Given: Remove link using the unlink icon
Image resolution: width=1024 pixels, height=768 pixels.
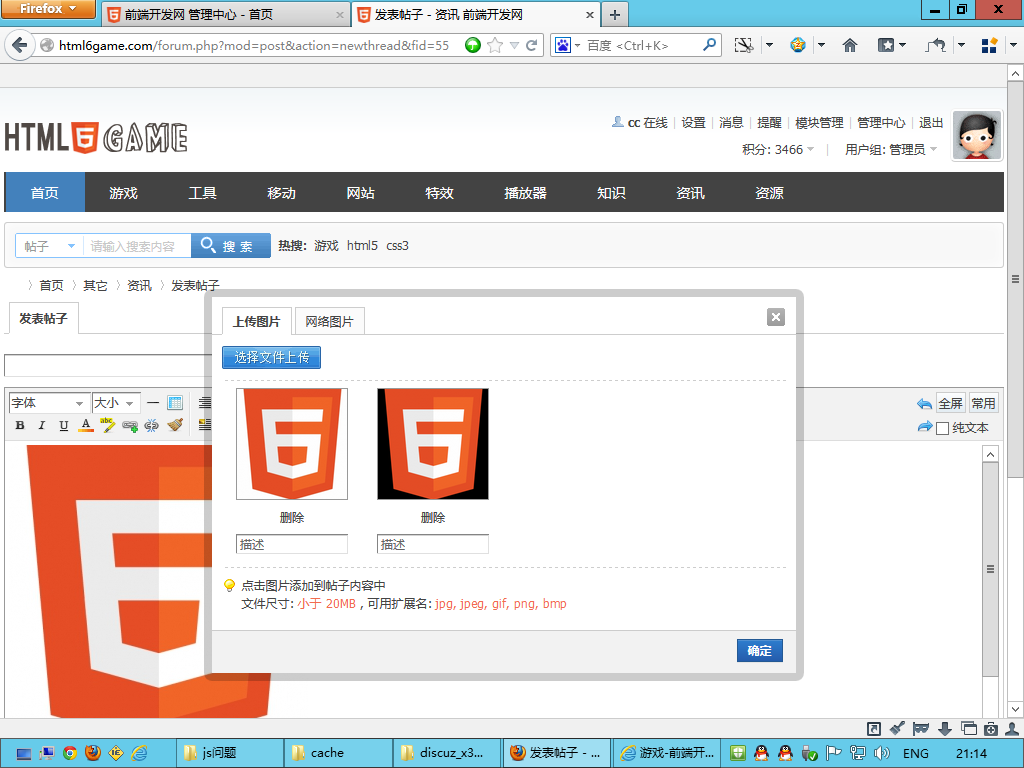Looking at the screenshot, I should point(152,426).
